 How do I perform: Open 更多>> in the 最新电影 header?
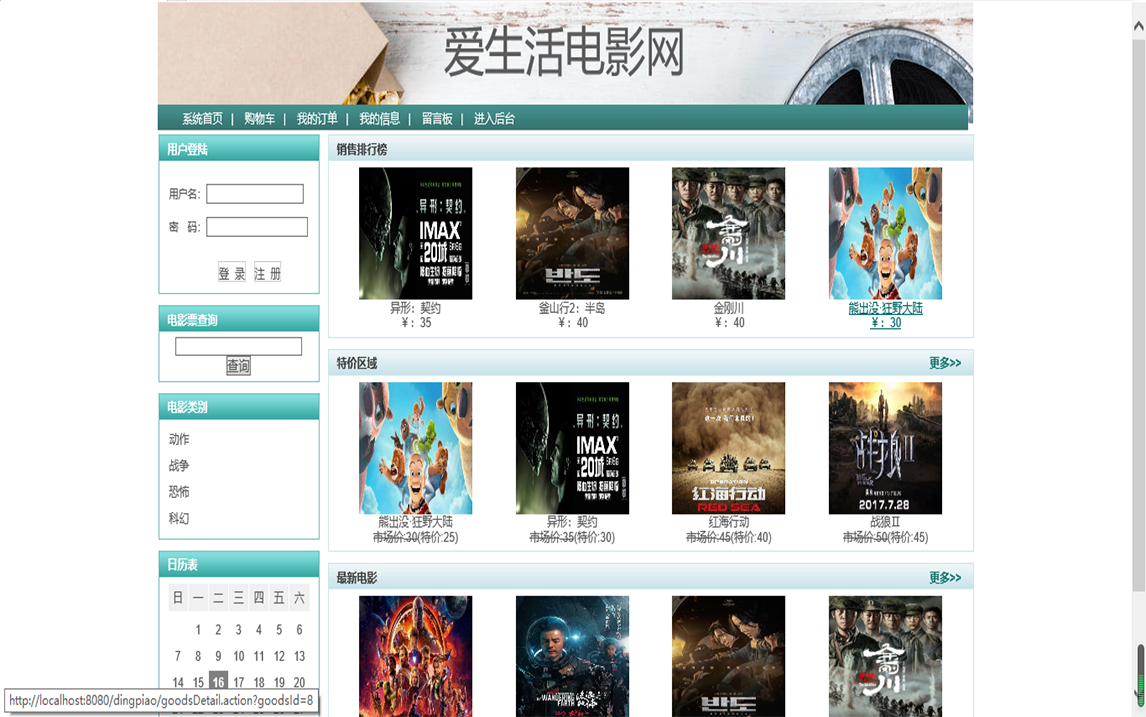pyautogui.click(x=945, y=578)
